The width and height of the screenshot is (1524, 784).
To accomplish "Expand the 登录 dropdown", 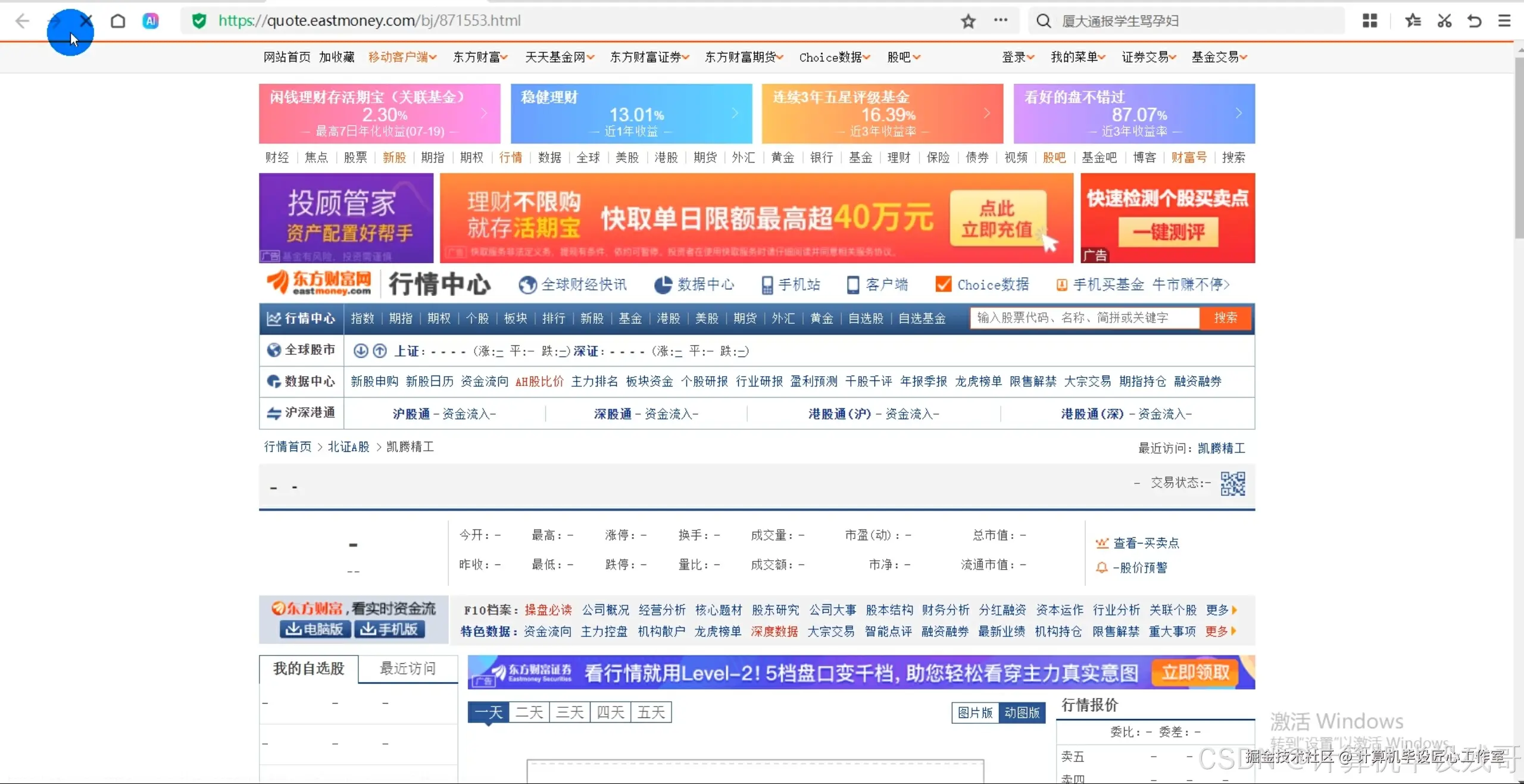I will (1018, 57).
